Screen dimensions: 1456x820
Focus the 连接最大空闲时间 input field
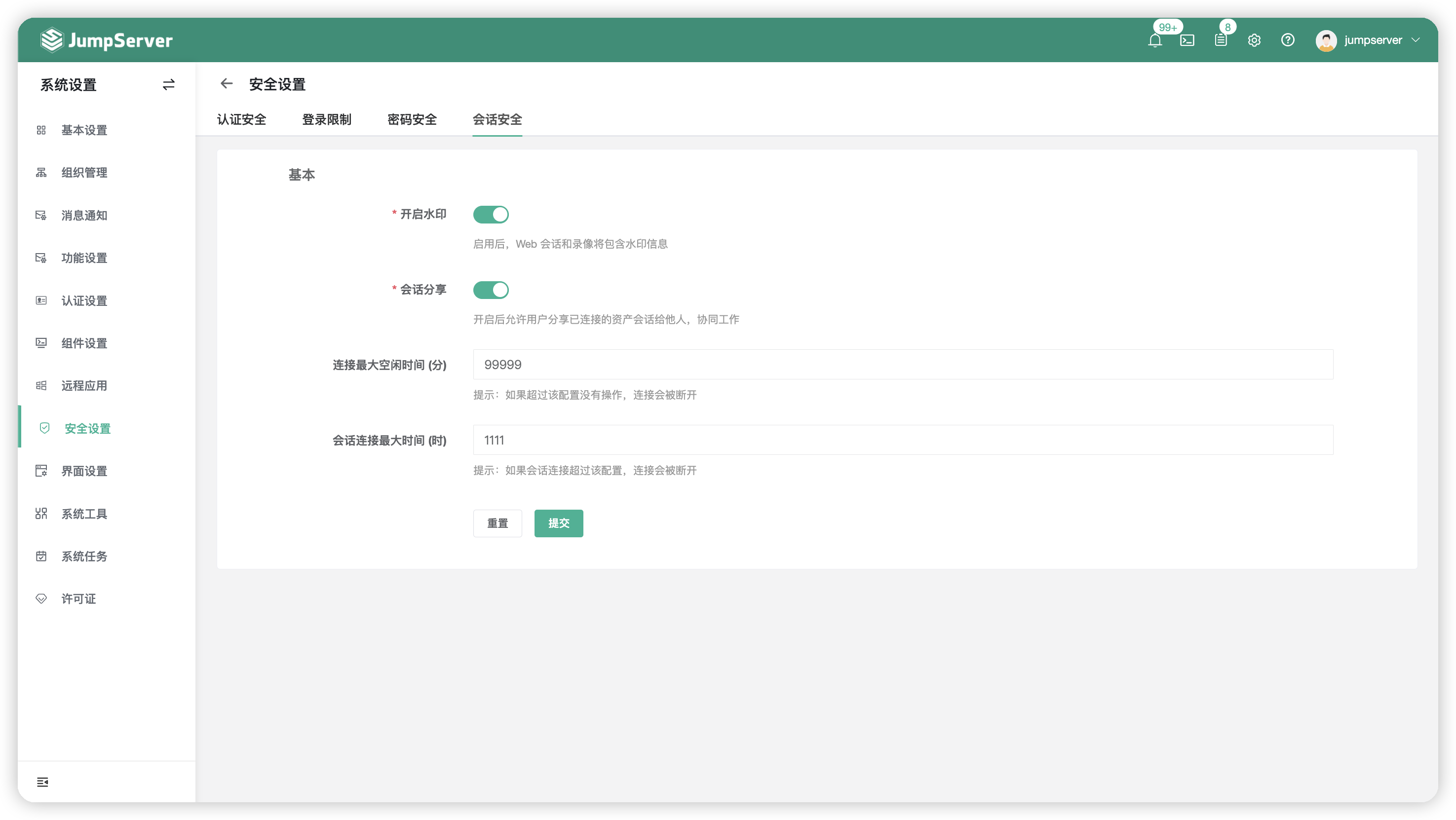(903, 365)
